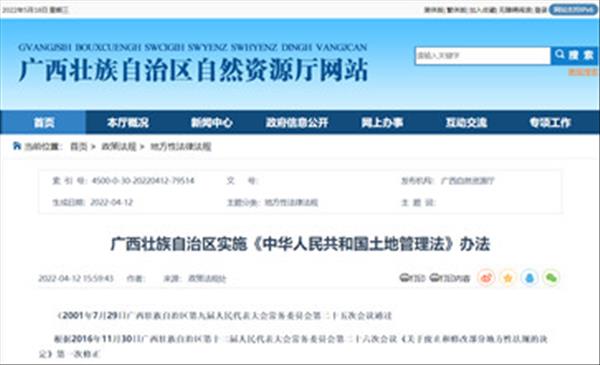Share via the yellow star Qzone icon
Image resolution: width=600 pixels, height=365 pixels.
pyautogui.click(x=508, y=278)
